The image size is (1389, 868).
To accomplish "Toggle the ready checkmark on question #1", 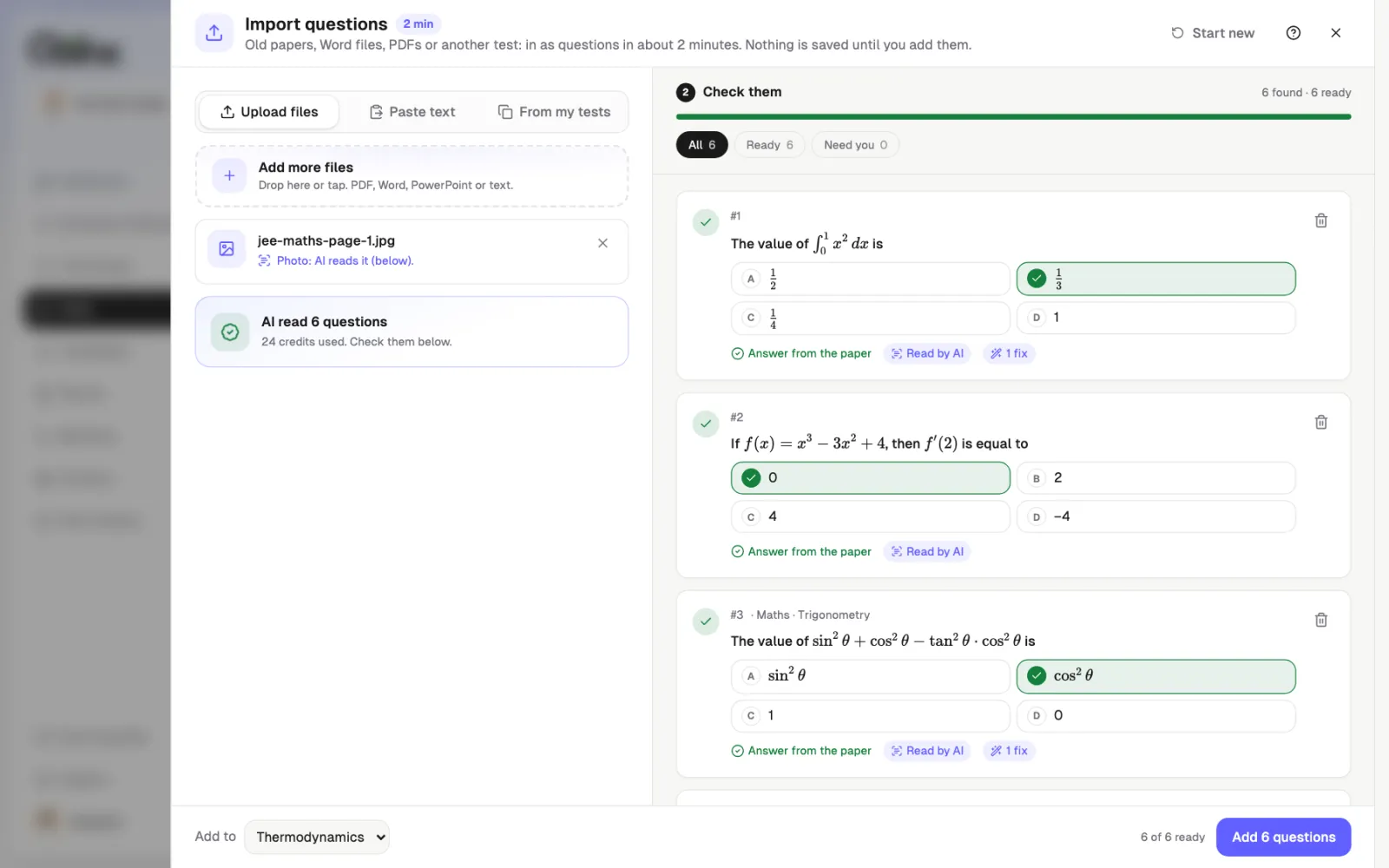I will click(706, 222).
